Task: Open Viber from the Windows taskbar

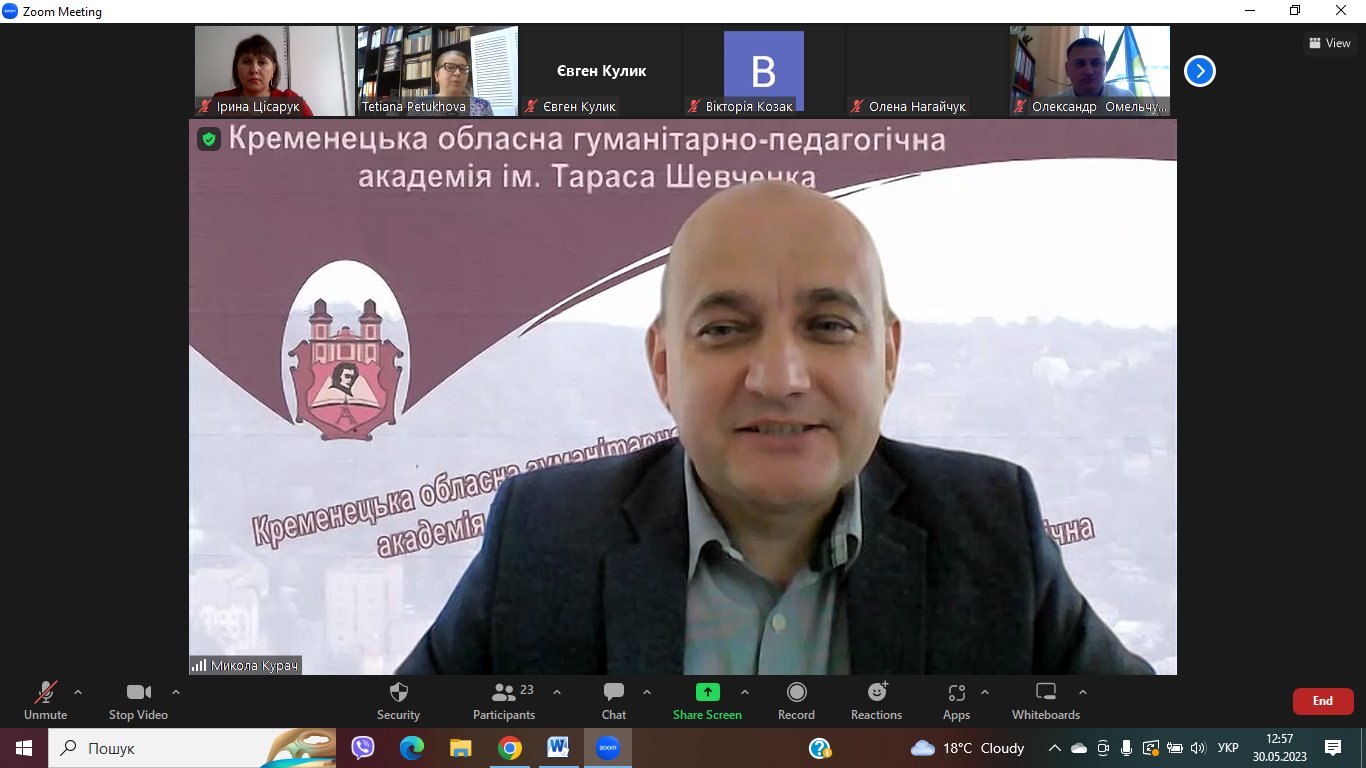Action: (x=362, y=748)
